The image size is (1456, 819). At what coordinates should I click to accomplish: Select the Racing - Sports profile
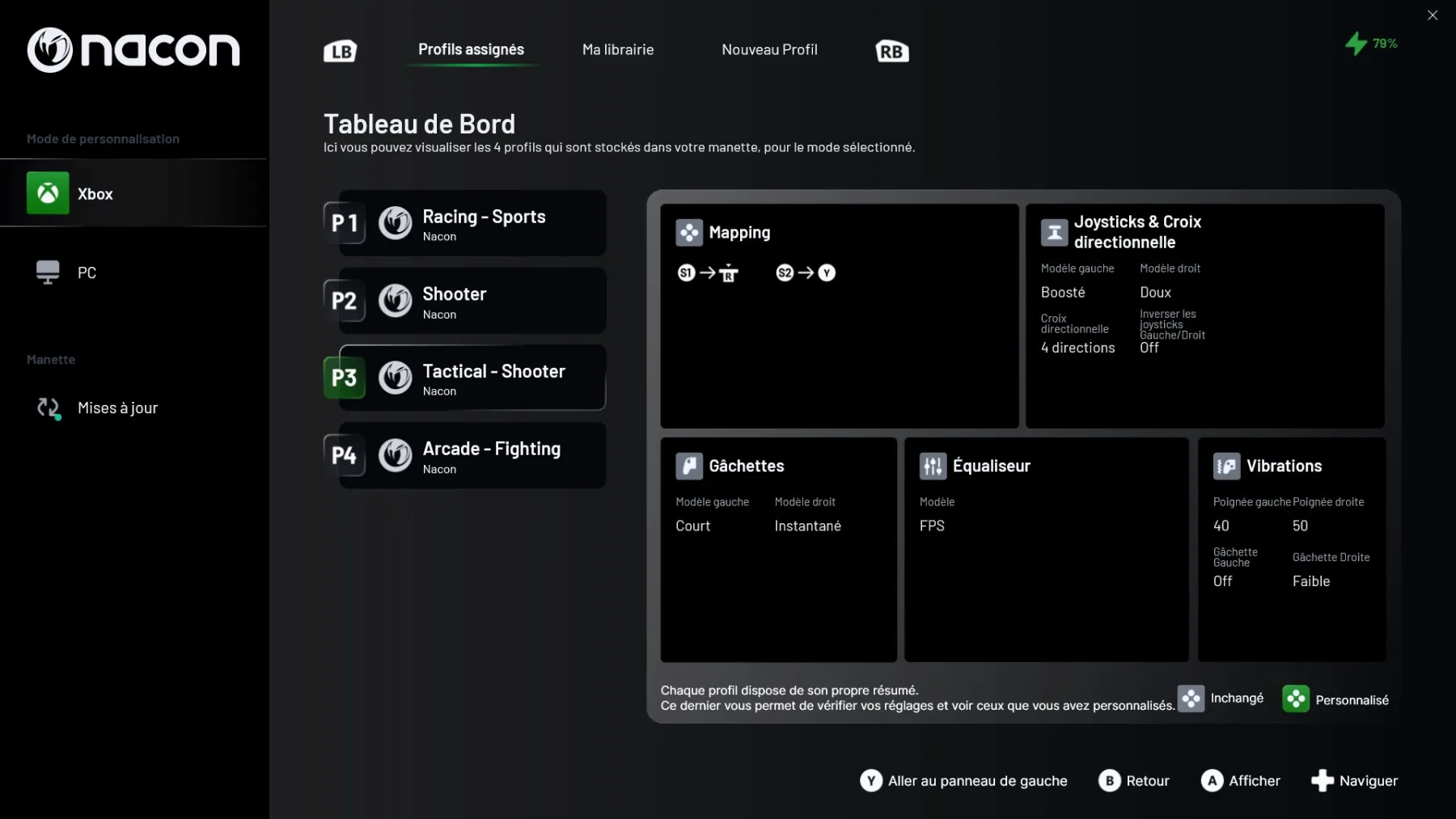(472, 223)
